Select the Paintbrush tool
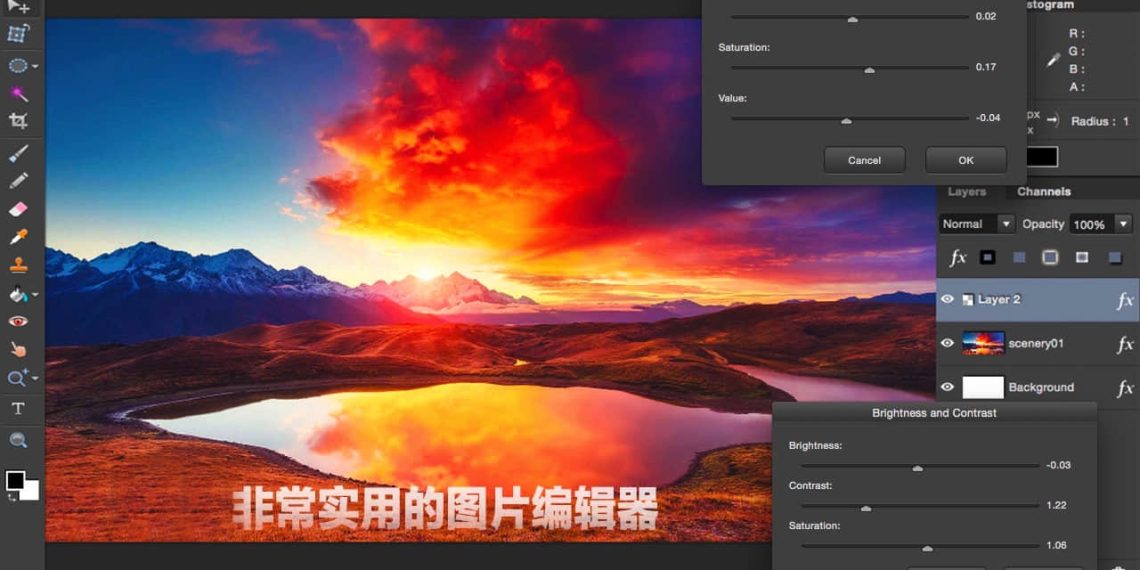Viewport: 1140px width, 570px height. pos(18,154)
